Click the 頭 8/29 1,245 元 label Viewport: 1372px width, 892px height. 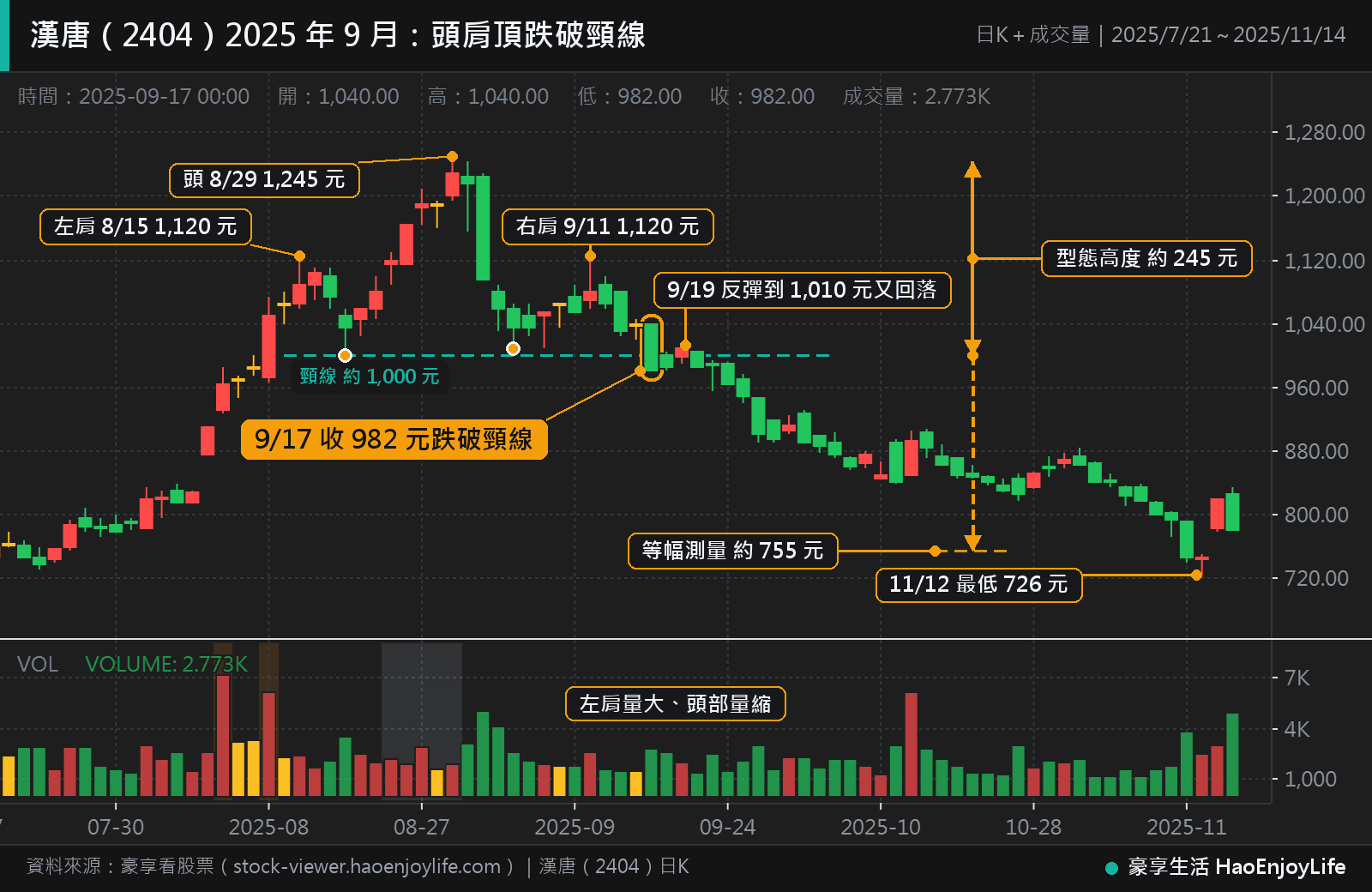click(x=264, y=180)
